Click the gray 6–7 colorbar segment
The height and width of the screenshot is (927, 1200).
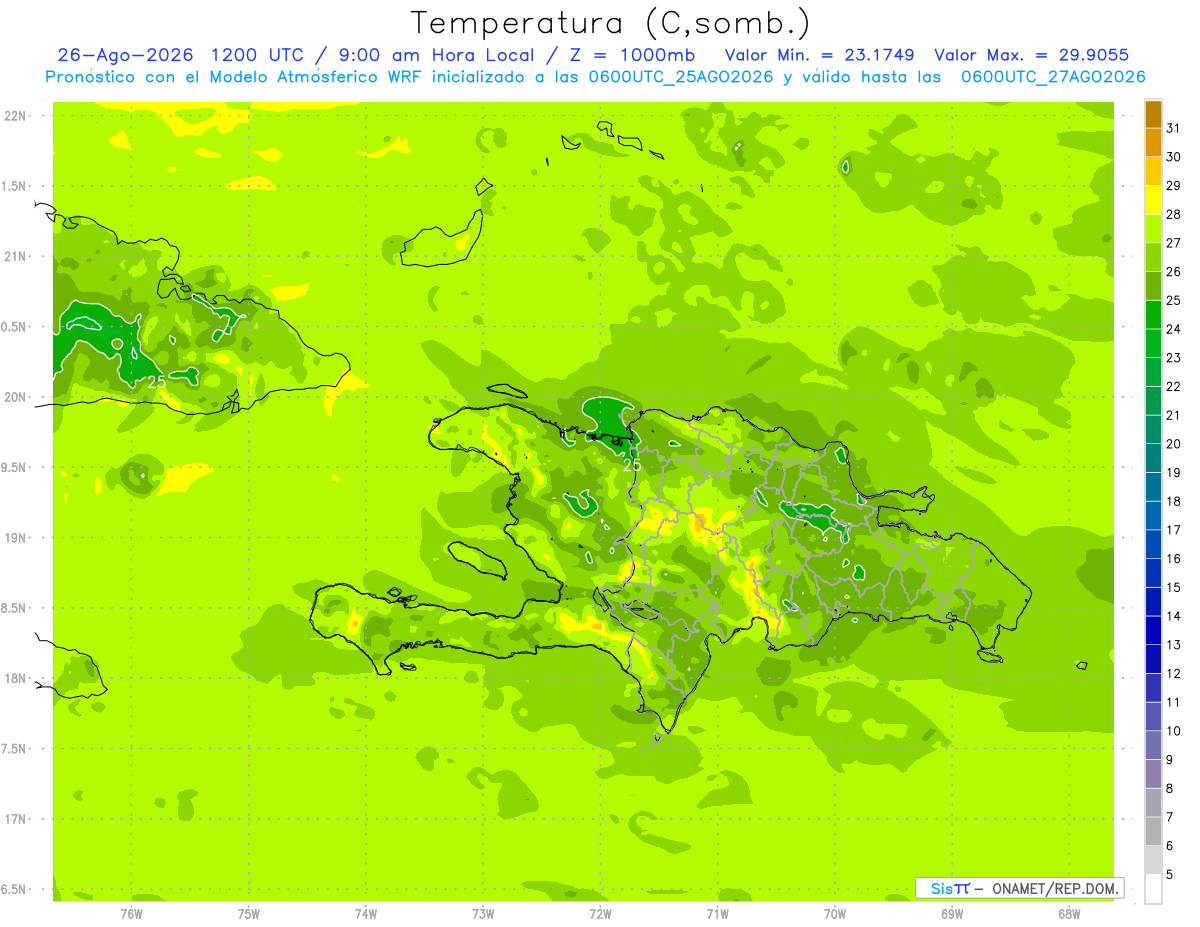click(x=1153, y=831)
